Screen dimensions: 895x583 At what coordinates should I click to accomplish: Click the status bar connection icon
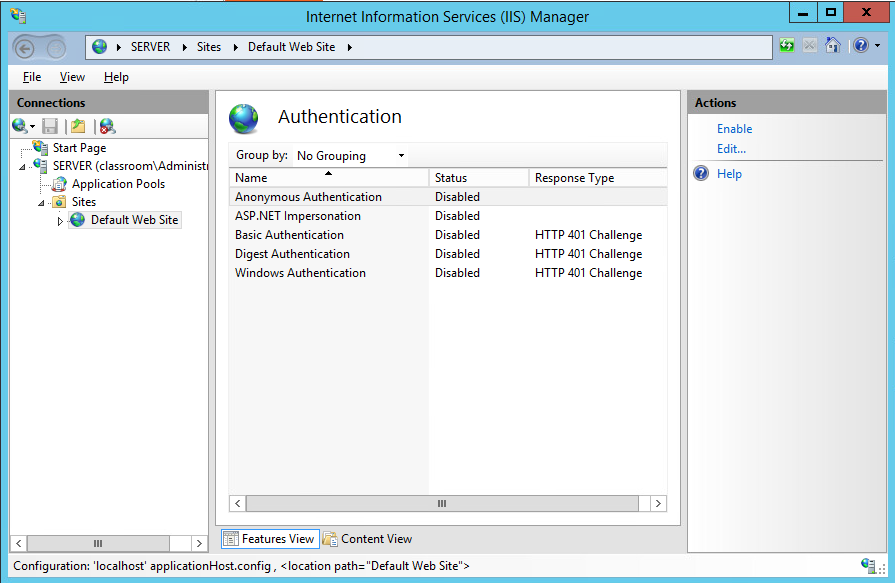[868, 565]
